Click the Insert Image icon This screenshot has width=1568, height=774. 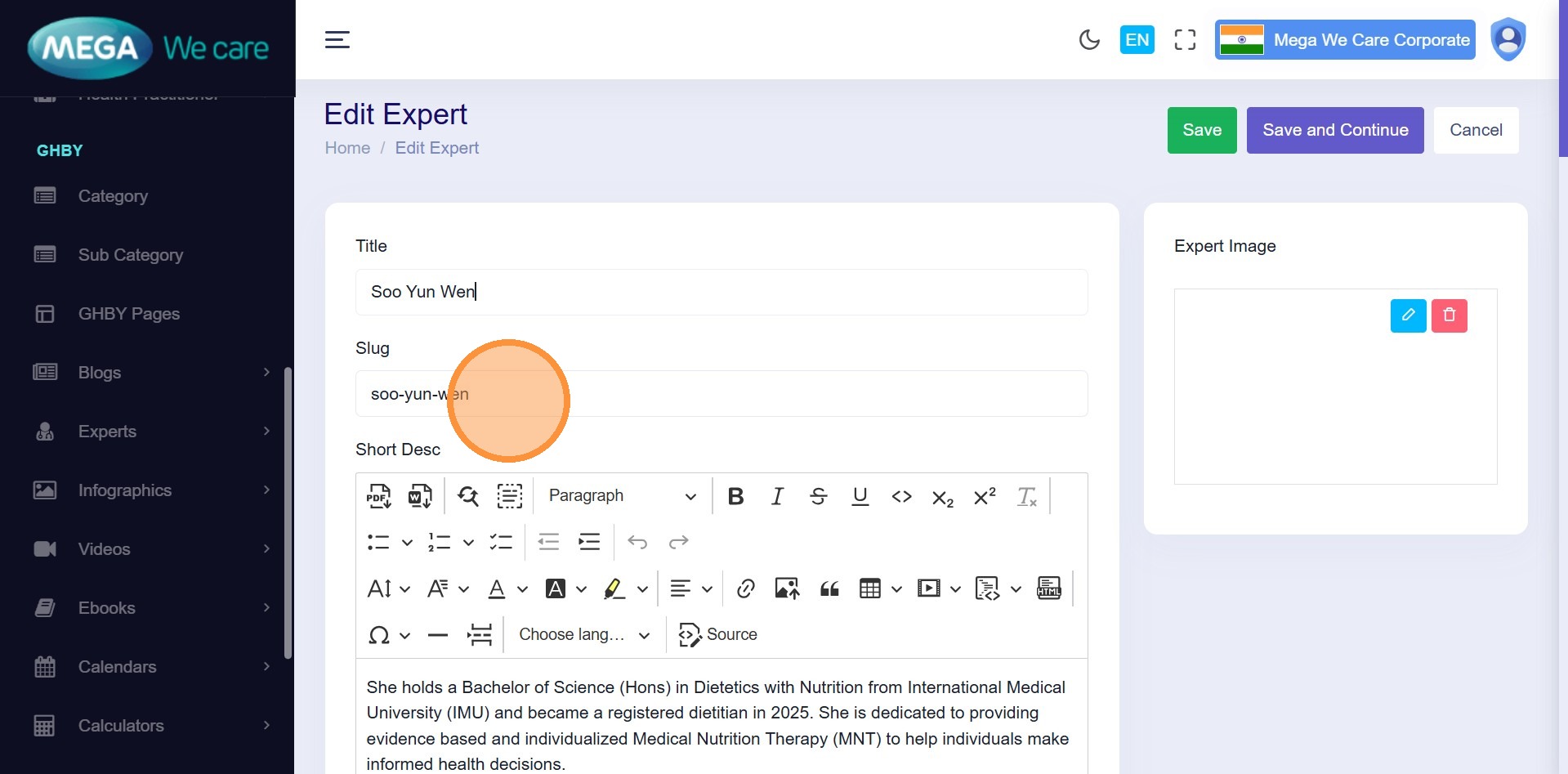(787, 588)
